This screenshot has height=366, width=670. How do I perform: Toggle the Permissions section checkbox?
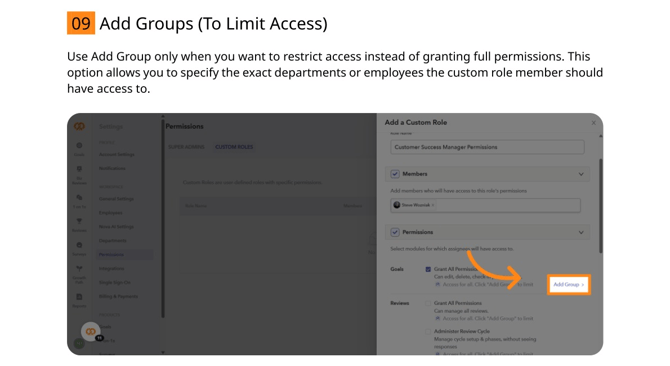[395, 232]
